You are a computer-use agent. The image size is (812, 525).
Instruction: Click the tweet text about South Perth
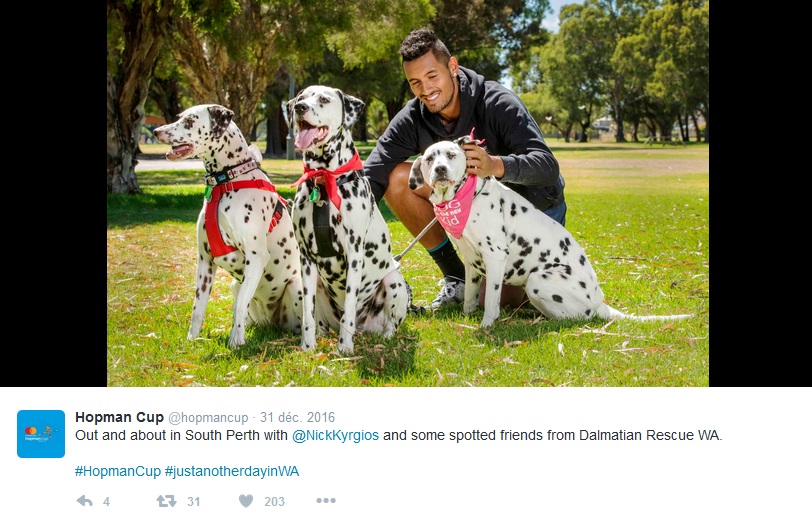[x=398, y=435]
